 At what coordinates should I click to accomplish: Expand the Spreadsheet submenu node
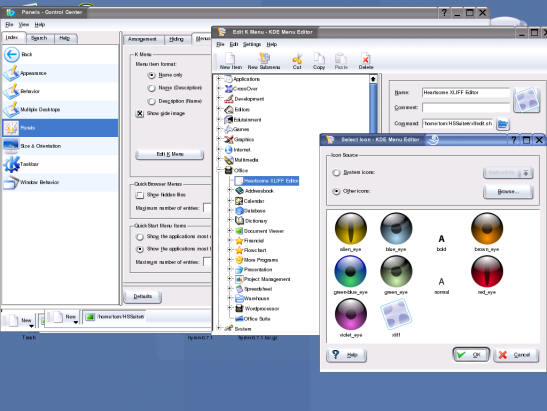pyautogui.click(x=230, y=288)
